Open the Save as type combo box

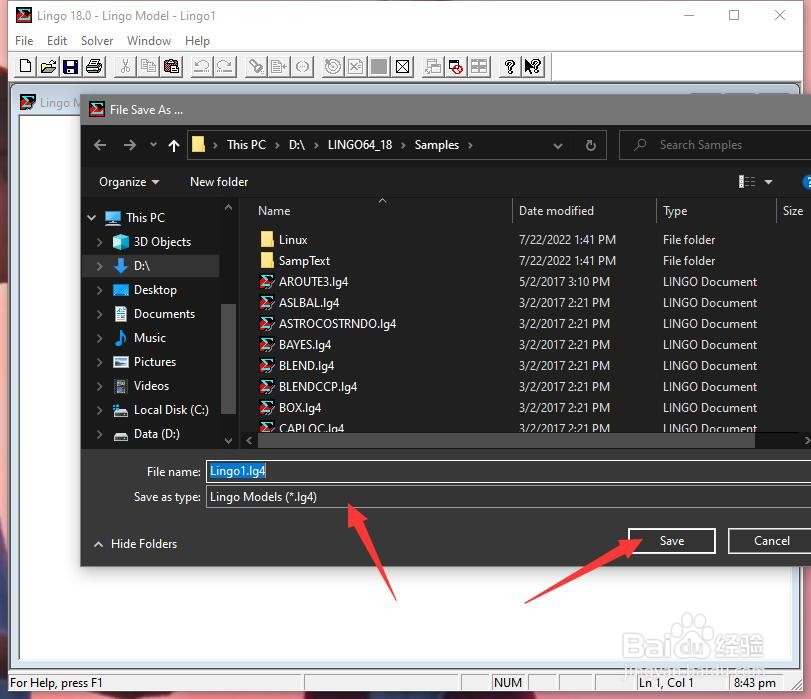click(508, 497)
